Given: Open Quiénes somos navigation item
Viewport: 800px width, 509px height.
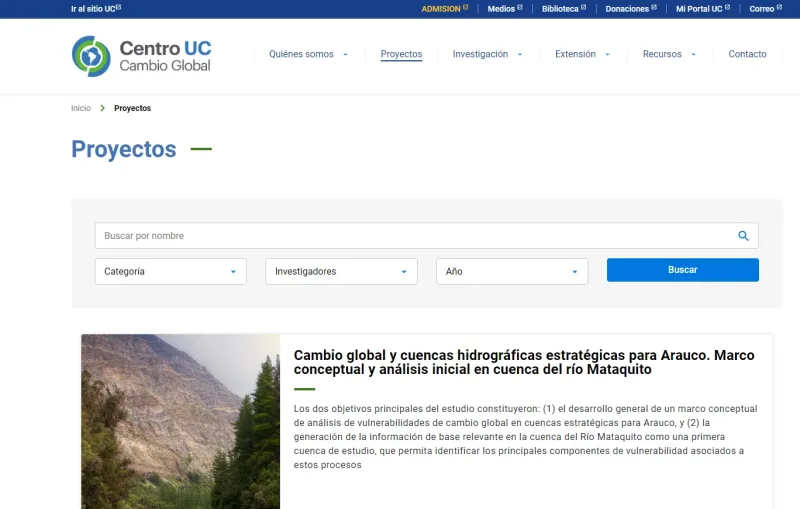Looking at the screenshot, I should [x=301, y=54].
